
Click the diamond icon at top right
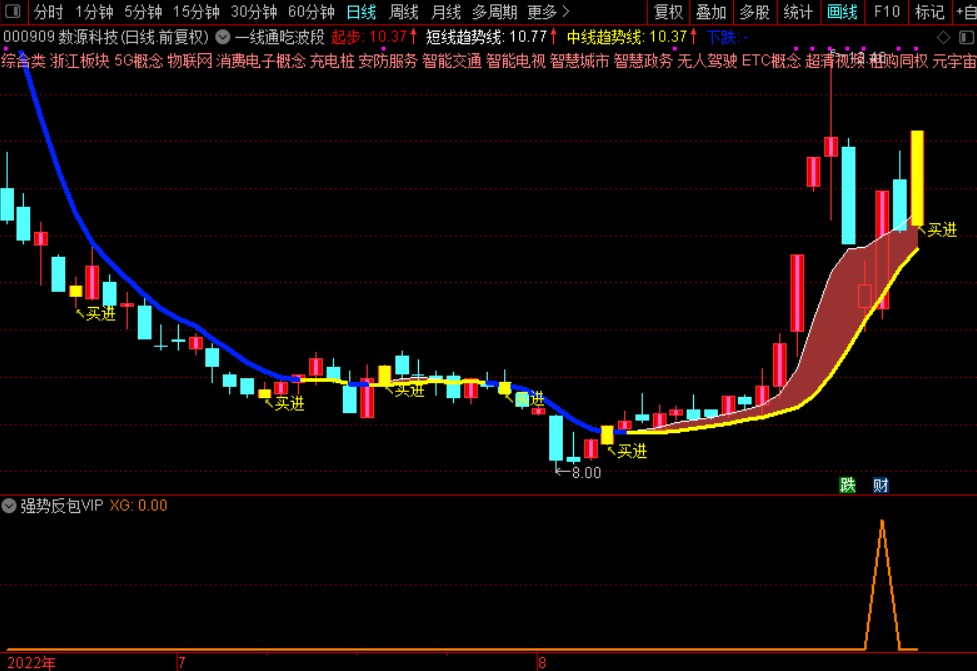943,37
